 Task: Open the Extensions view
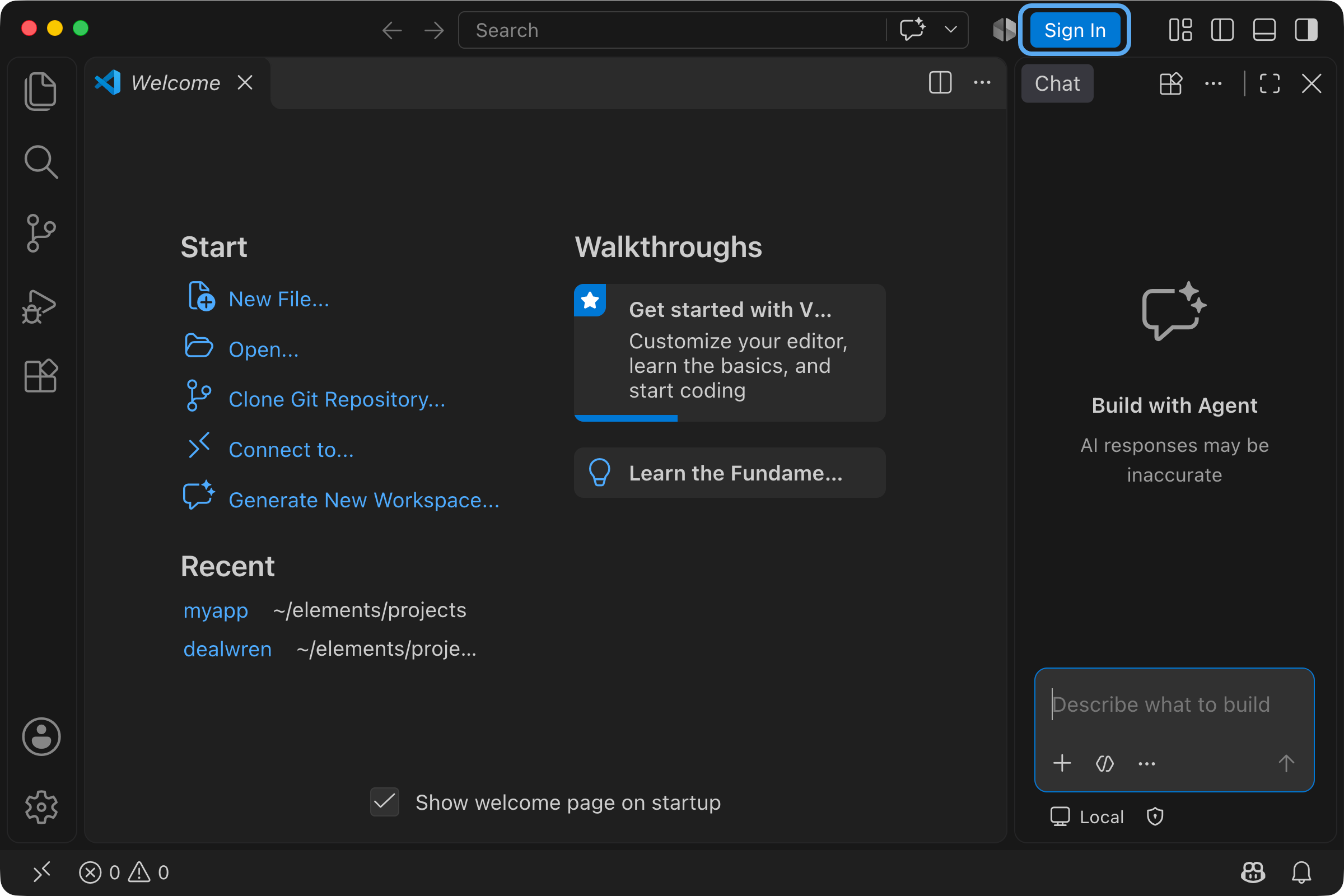click(40, 375)
